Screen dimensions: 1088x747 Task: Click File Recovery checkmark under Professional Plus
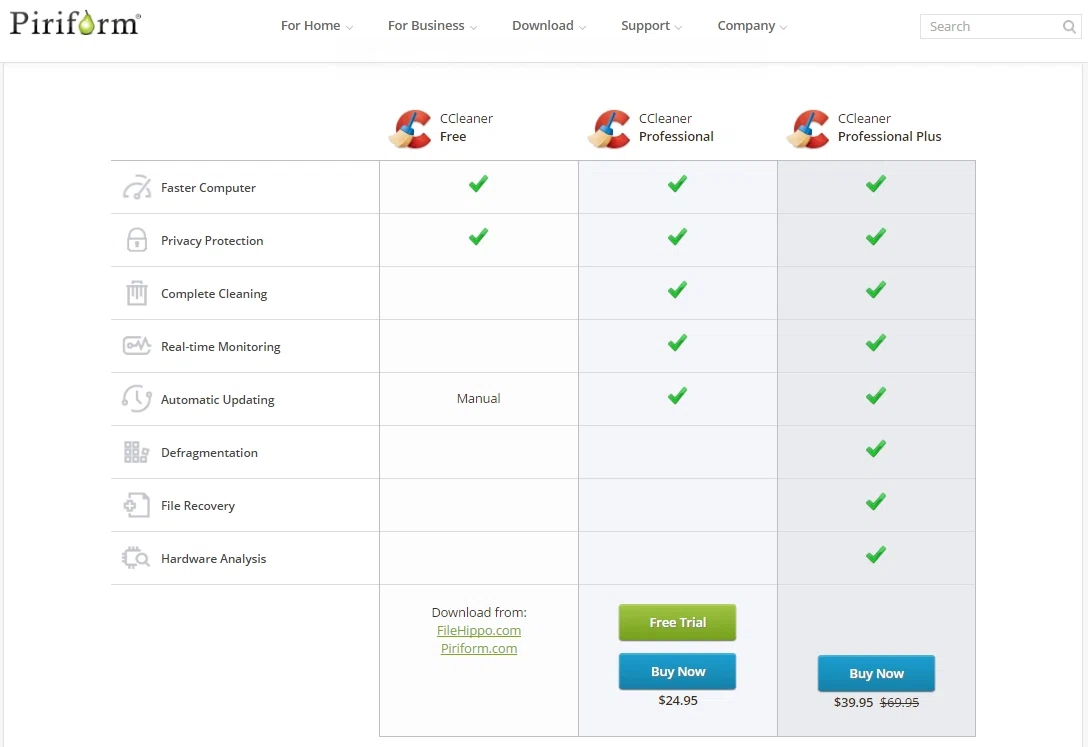tap(876, 501)
